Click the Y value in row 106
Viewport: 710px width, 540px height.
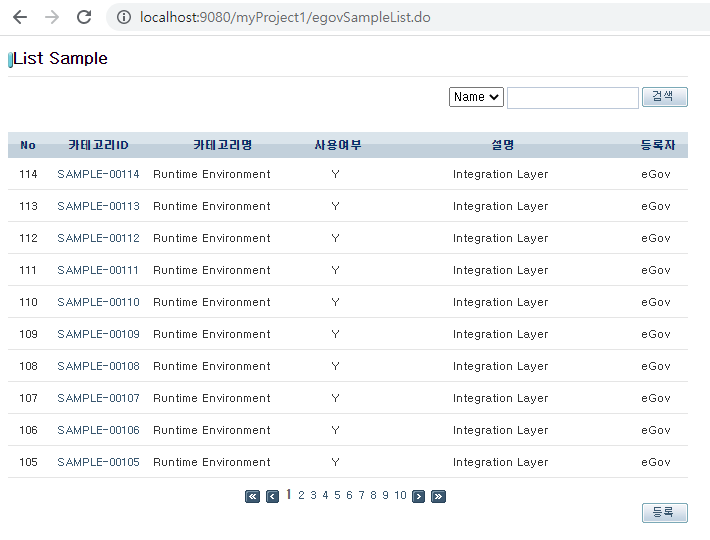tap(335, 430)
